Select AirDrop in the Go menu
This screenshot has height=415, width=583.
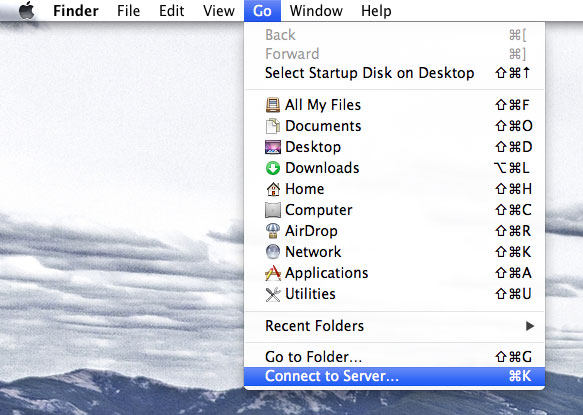[x=394, y=231]
